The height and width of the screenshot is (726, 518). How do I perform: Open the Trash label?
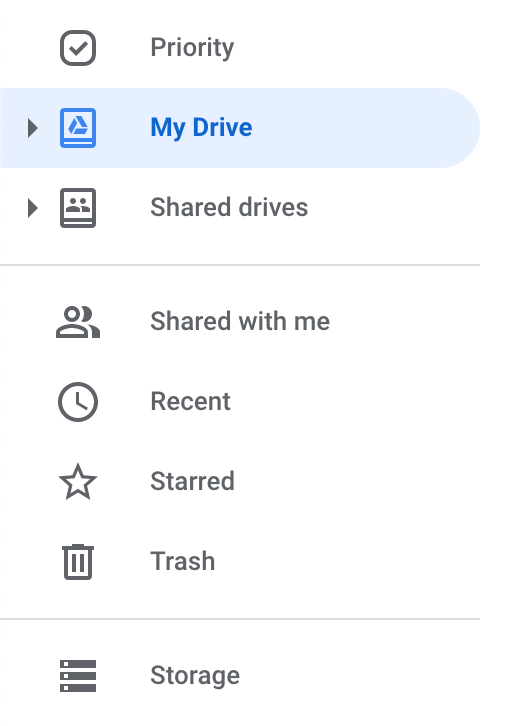183,561
